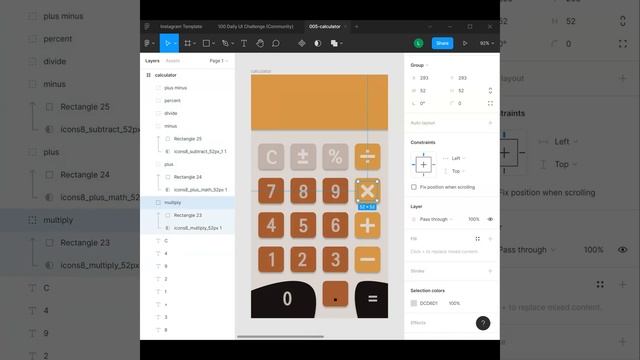Add auto layout with plus icon
Image resolution: width=640 pixels, height=360 pixels.
click(x=490, y=123)
